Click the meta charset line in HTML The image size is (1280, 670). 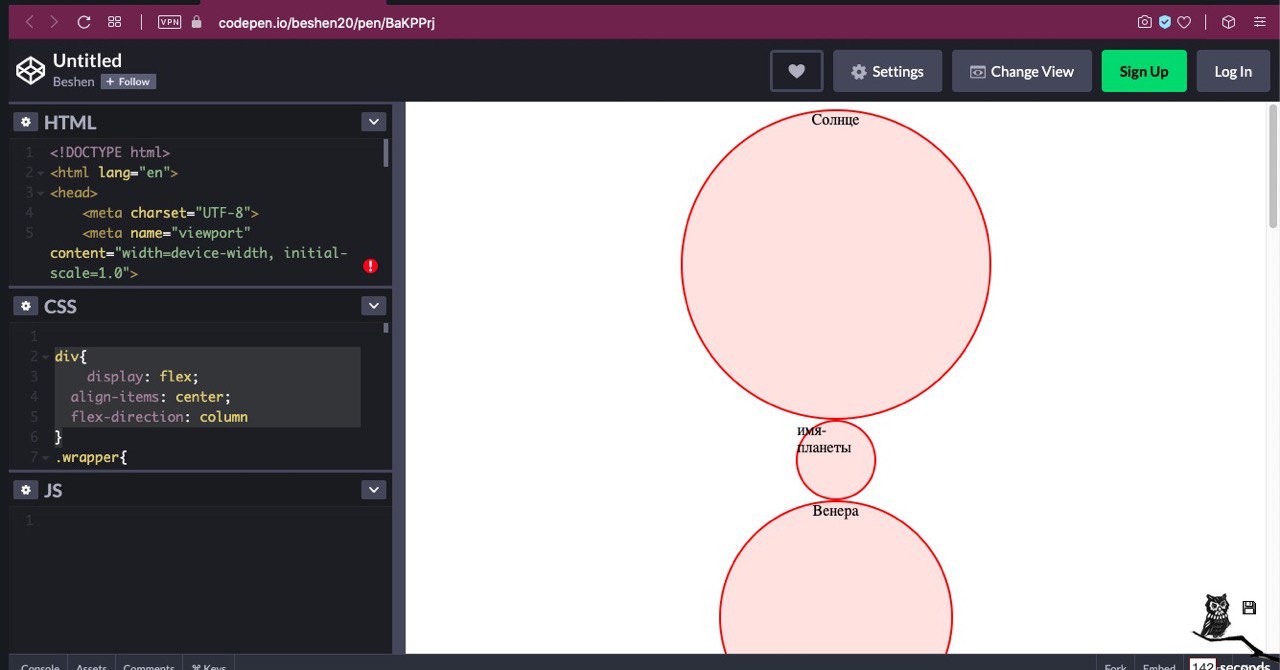tap(171, 213)
